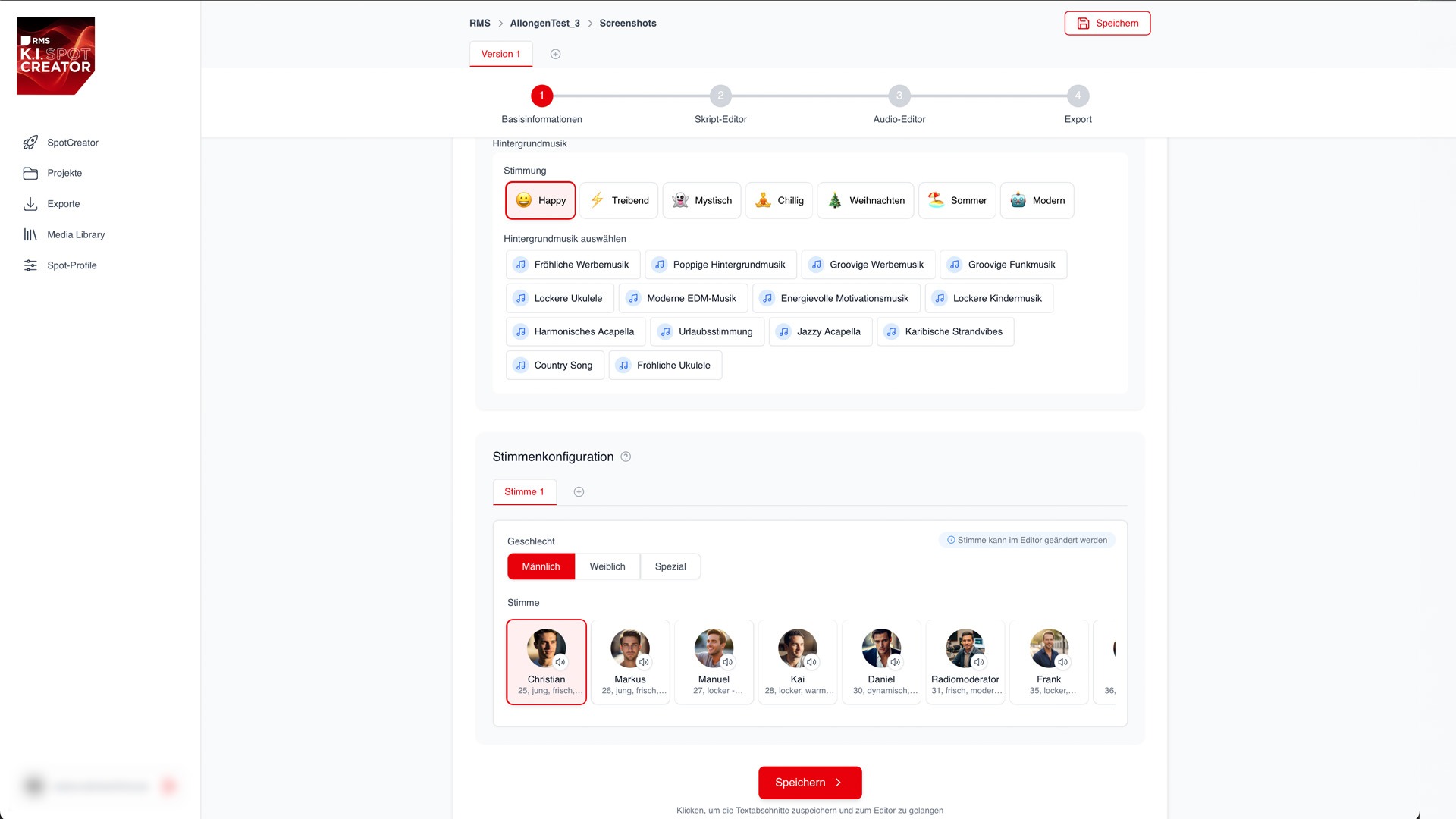This screenshot has height=819, width=1456.
Task: Click the help icon beside Stimmenkonfiguration
Action: click(x=626, y=457)
